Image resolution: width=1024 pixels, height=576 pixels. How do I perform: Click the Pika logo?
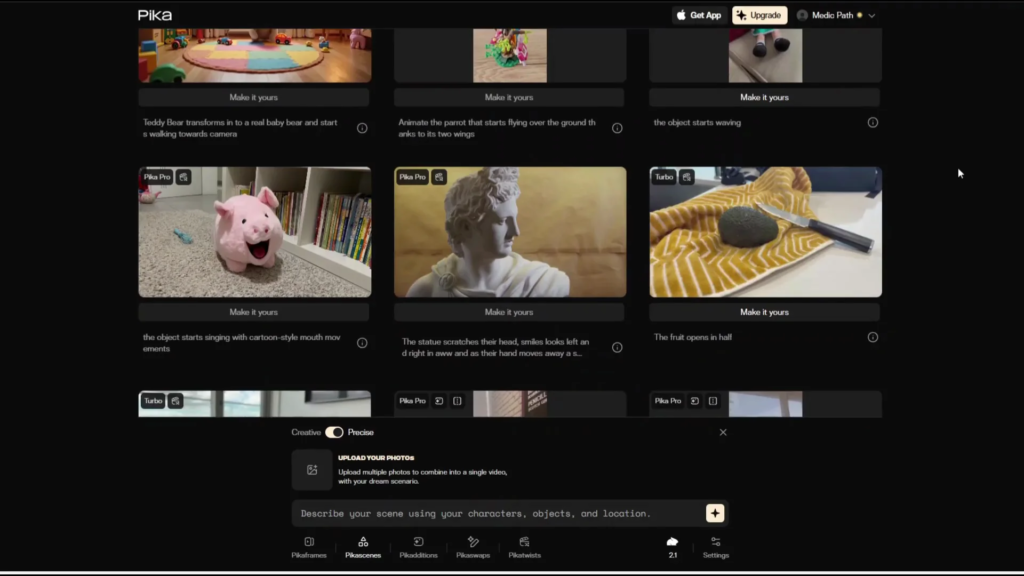pyautogui.click(x=155, y=15)
